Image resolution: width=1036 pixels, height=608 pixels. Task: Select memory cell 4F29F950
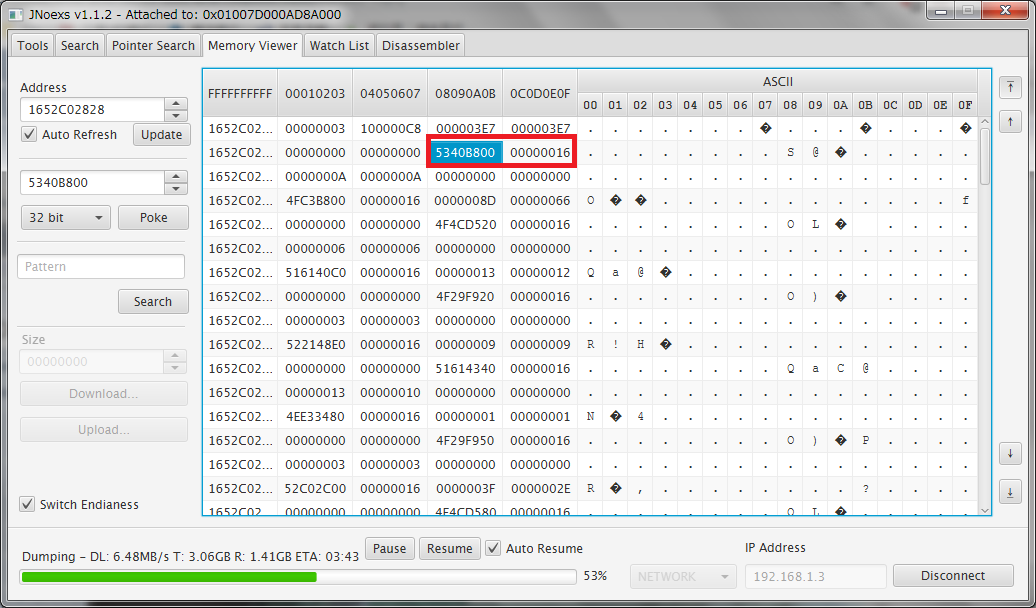pyautogui.click(x=465, y=440)
